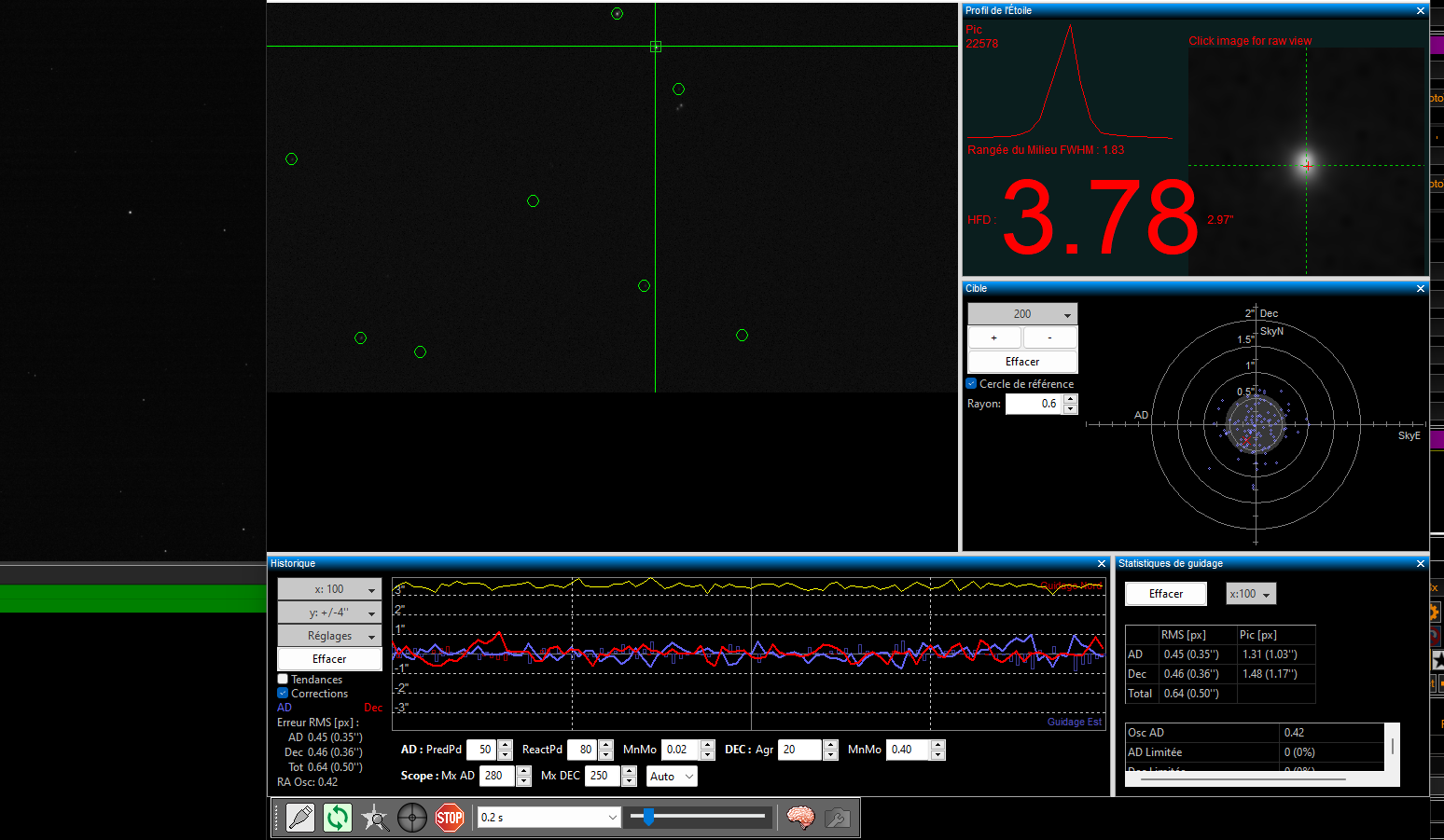Click the crosshair start guiding icon
1444x840 pixels.
[x=412, y=818]
